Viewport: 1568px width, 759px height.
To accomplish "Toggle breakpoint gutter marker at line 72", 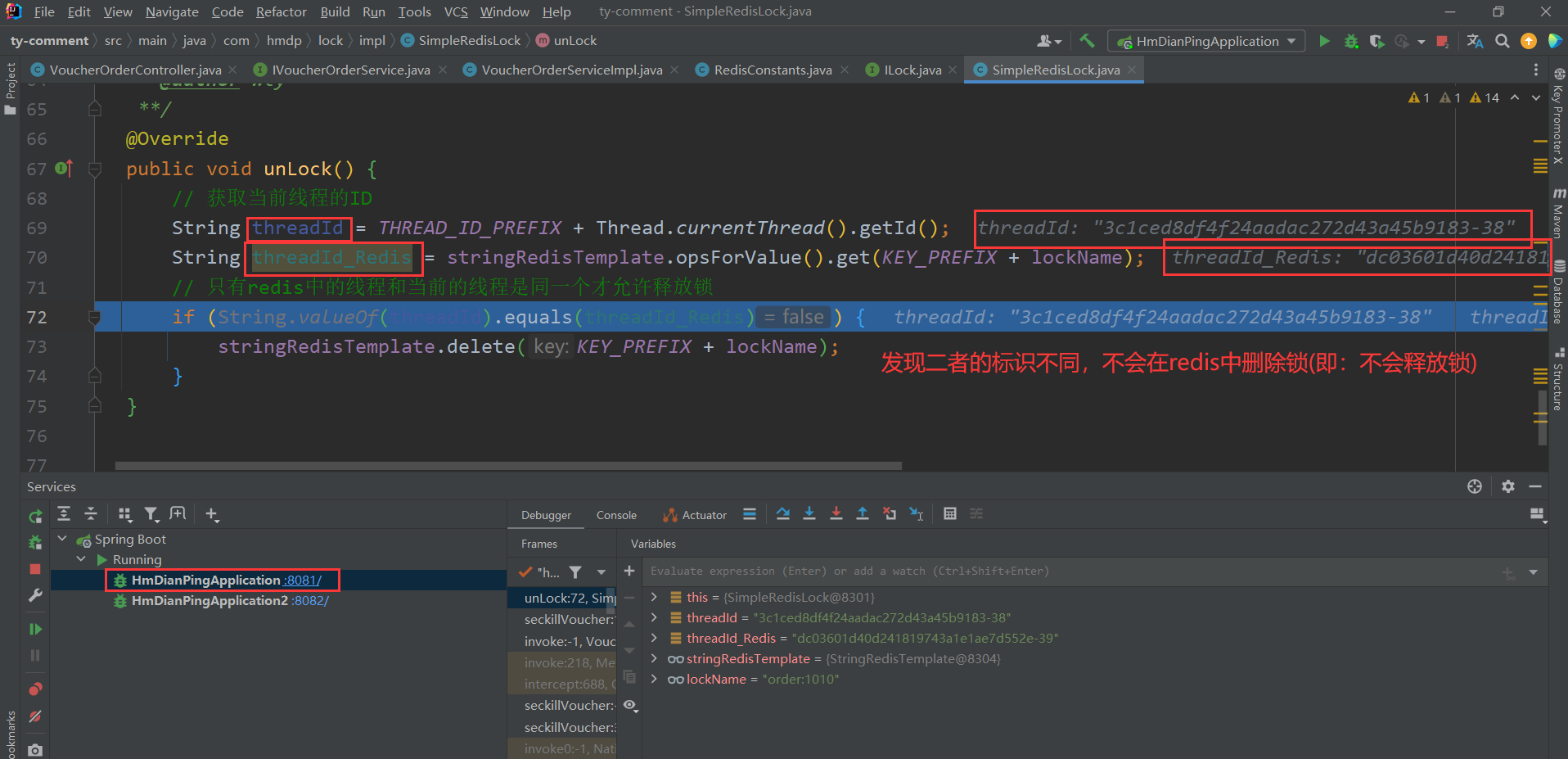I will point(94,317).
